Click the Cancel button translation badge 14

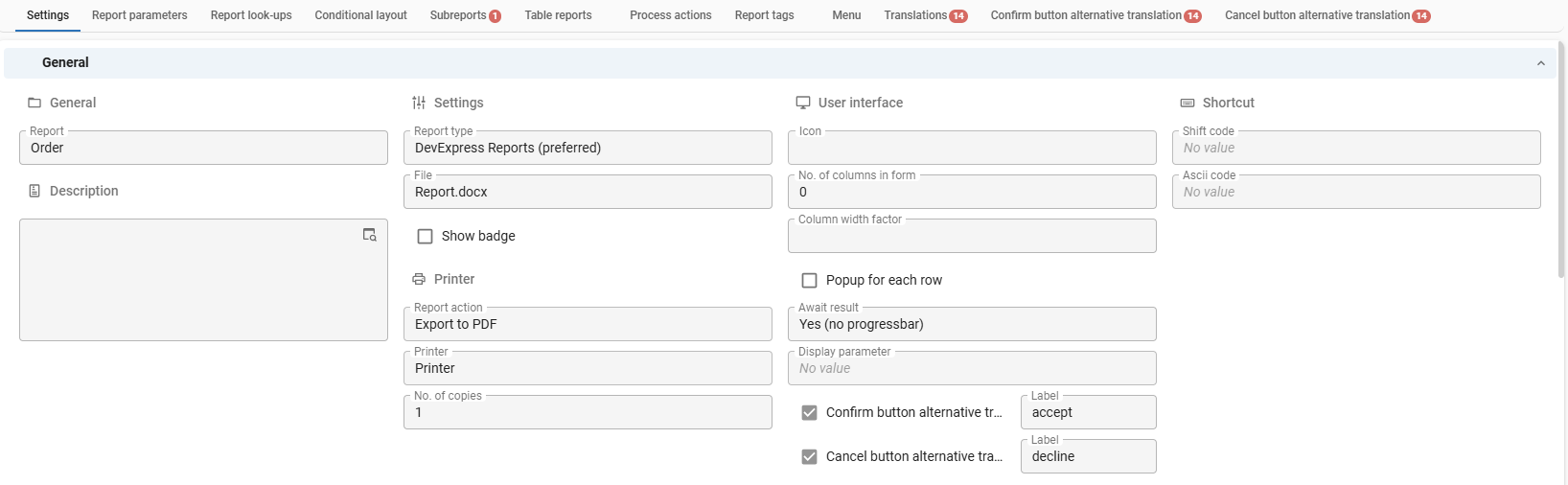point(1421,16)
